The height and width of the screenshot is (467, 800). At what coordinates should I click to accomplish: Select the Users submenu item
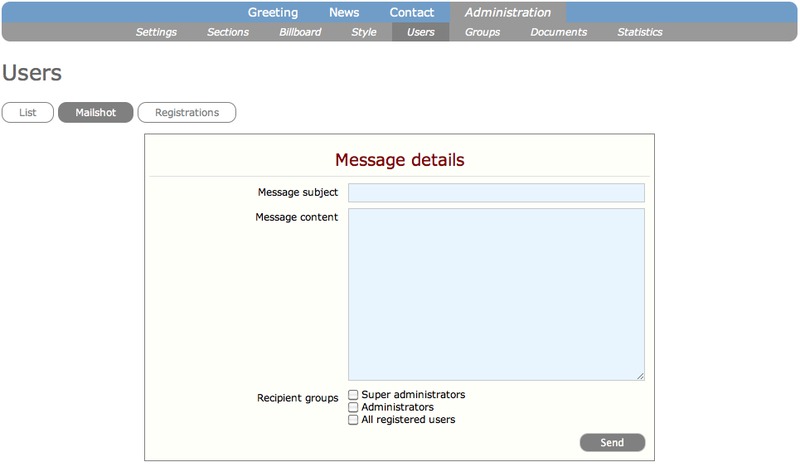click(420, 32)
